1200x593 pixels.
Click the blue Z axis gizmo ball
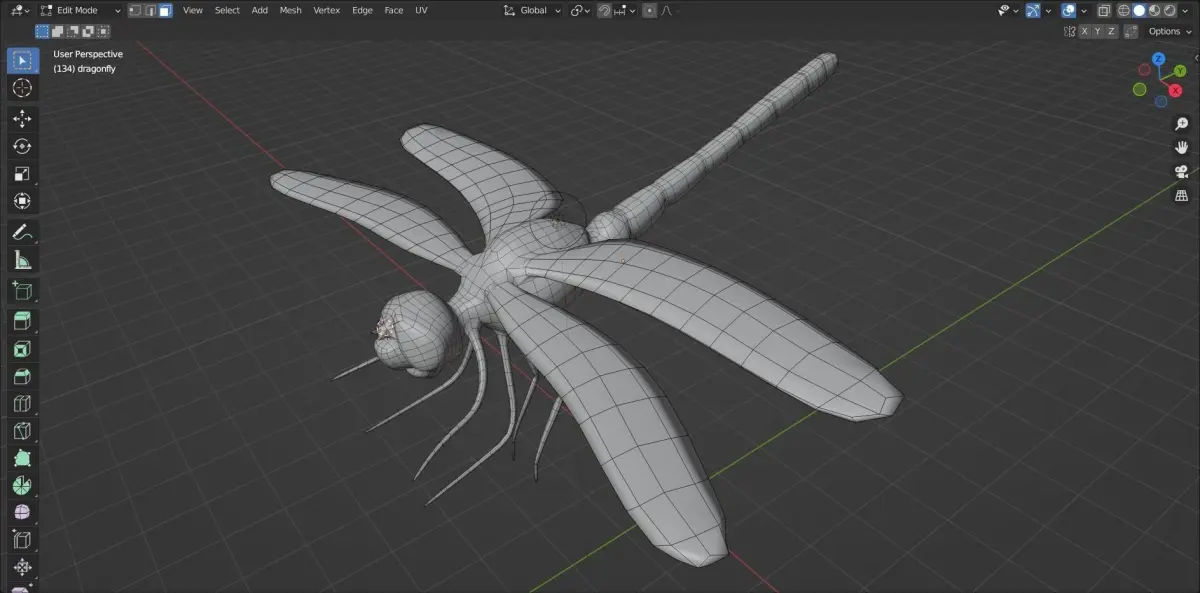click(1158, 59)
